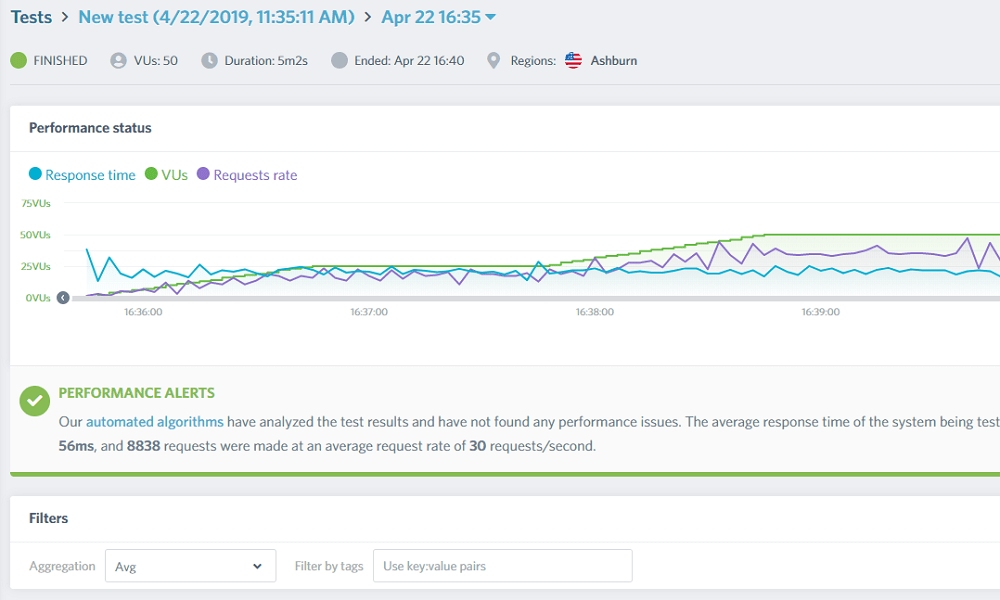Open New test (4/22/2019, 11:35:11 AM) breadcrumb
The image size is (1000, 600).
coord(216,17)
